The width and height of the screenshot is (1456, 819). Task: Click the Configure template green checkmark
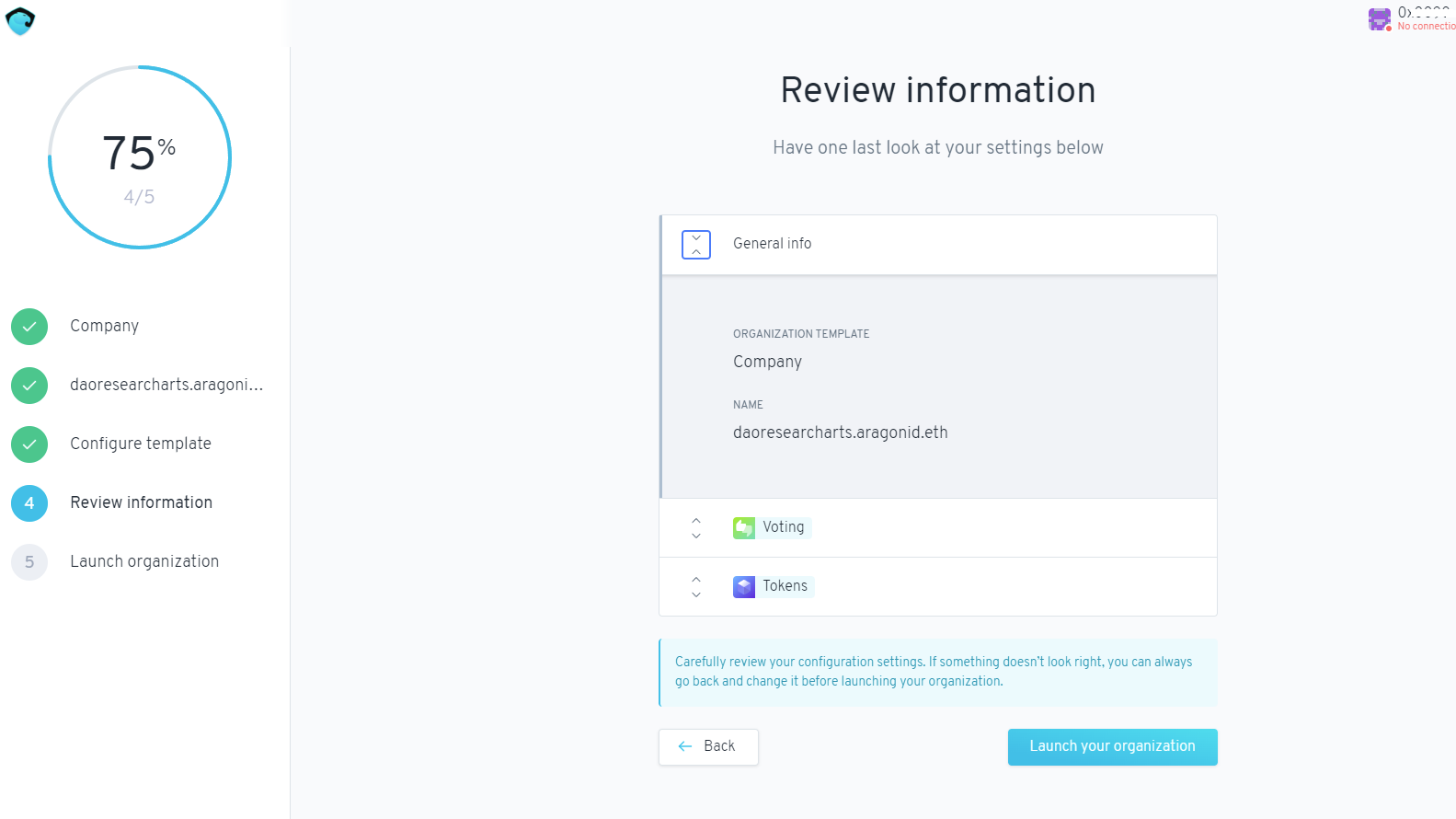29,444
